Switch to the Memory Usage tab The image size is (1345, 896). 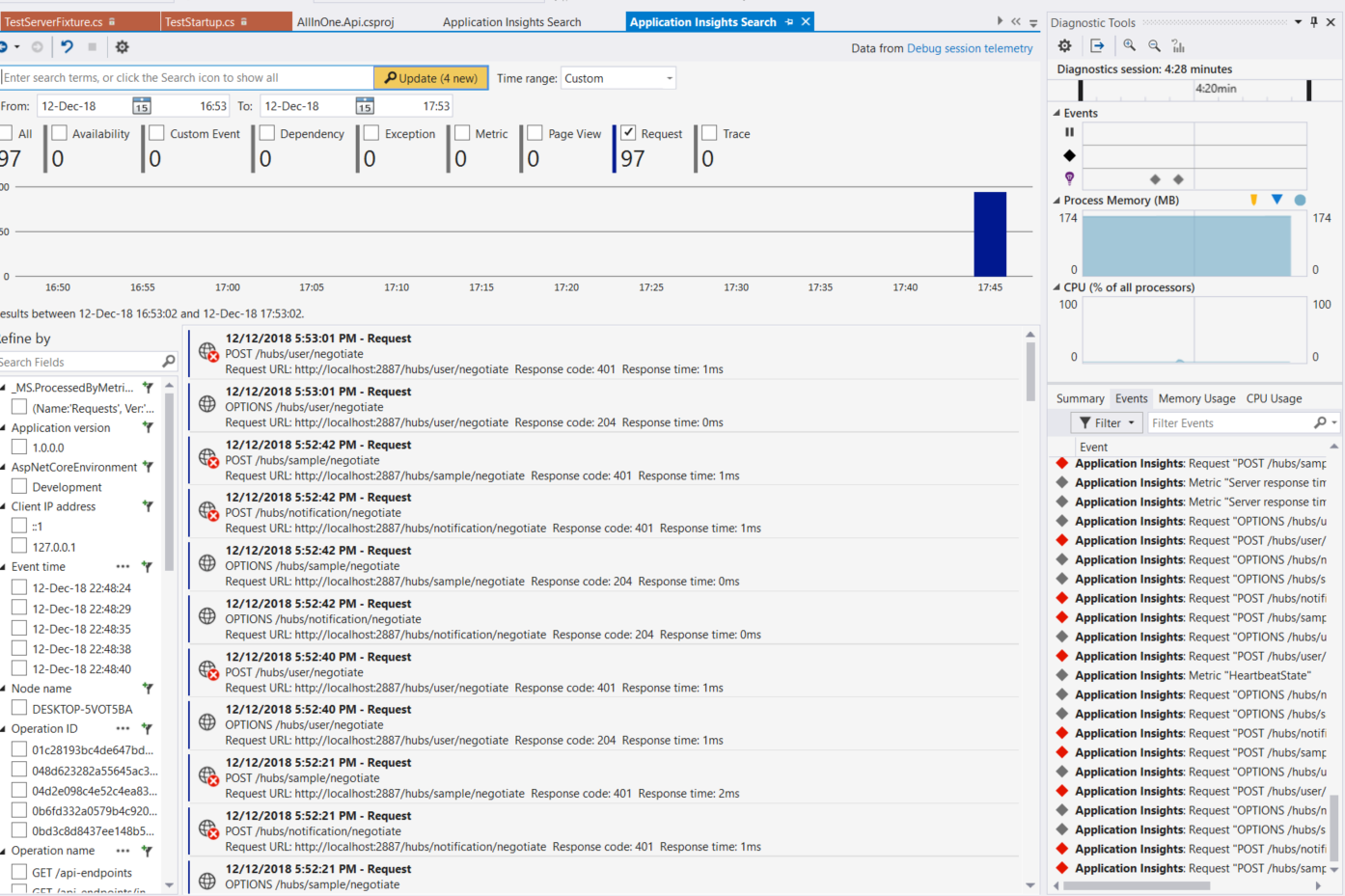[x=1196, y=398]
